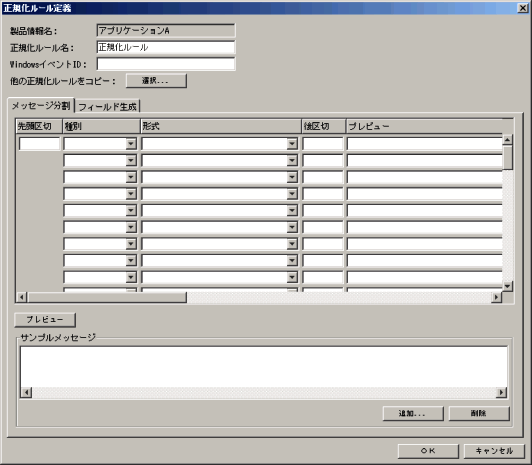Image resolution: width=532 pixels, height=465 pixels.
Task: Click the table's scroll up arrow
Action: pyautogui.click(x=508, y=139)
